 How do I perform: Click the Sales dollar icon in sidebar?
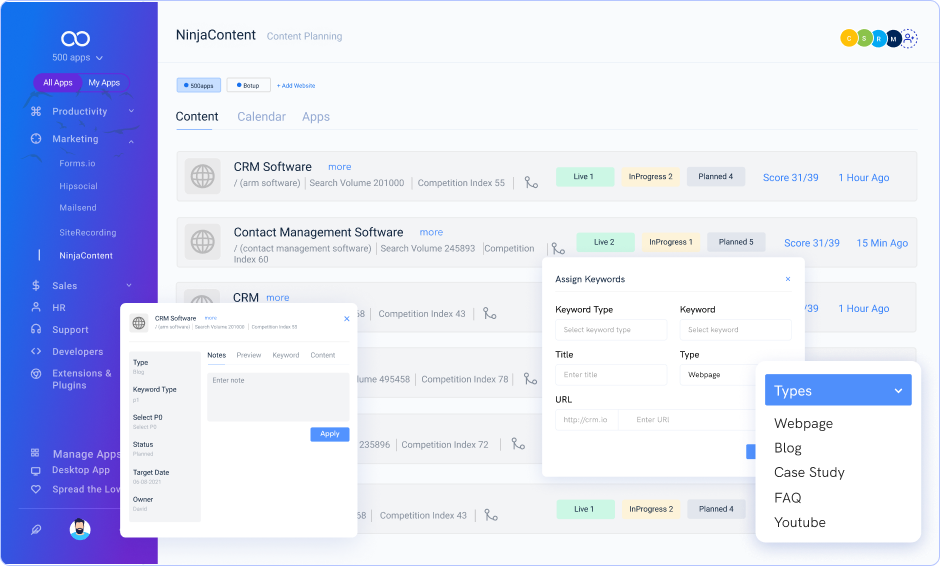pyautogui.click(x=36, y=286)
